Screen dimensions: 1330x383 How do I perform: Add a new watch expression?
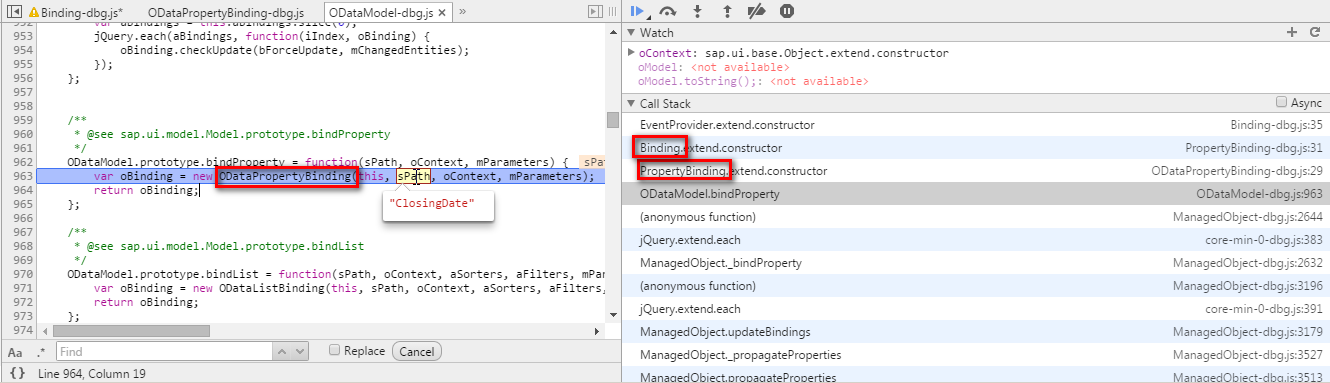1291,33
